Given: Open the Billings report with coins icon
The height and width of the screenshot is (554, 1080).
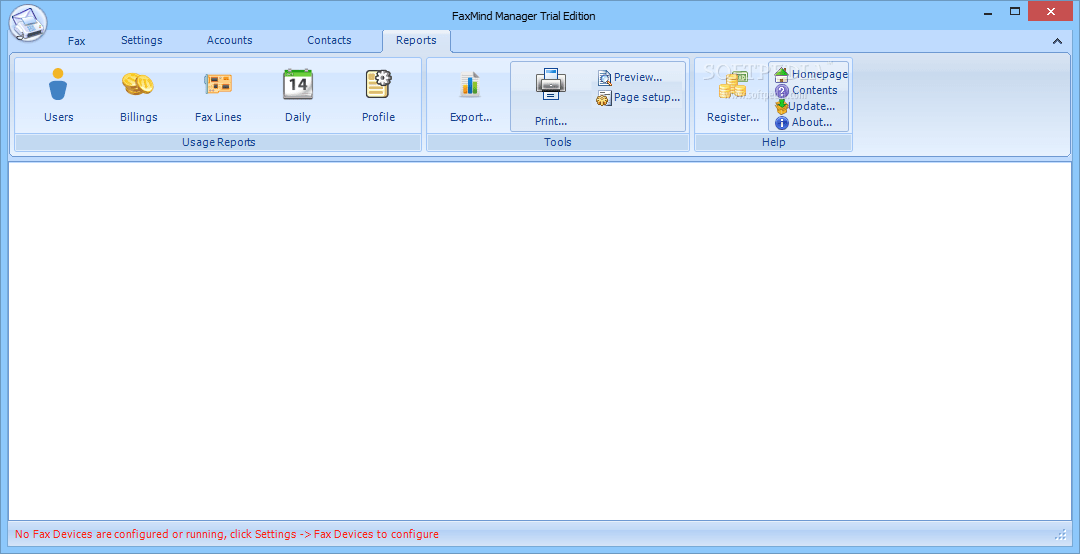Looking at the screenshot, I should point(138,96).
